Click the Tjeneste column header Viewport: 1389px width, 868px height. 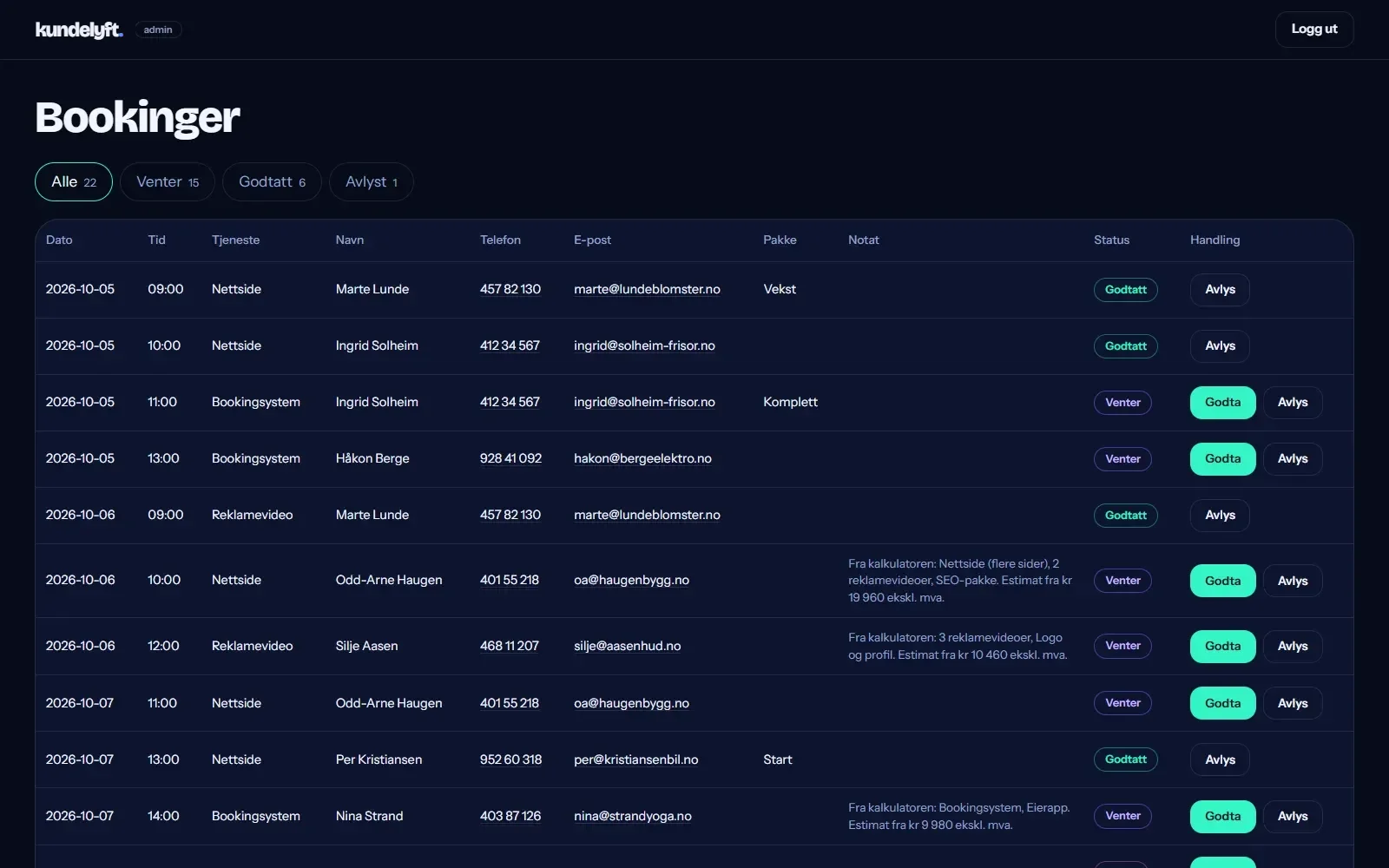point(235,240)
